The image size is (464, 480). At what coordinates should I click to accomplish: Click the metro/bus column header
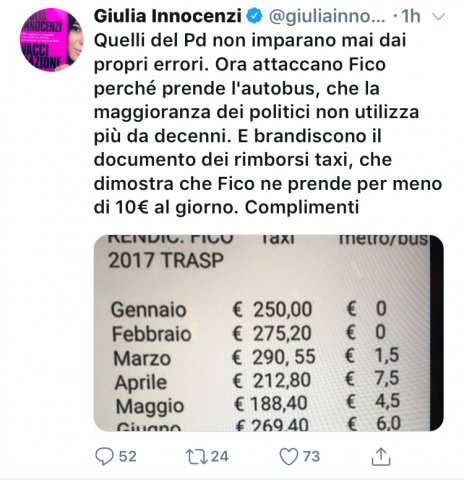383,239
